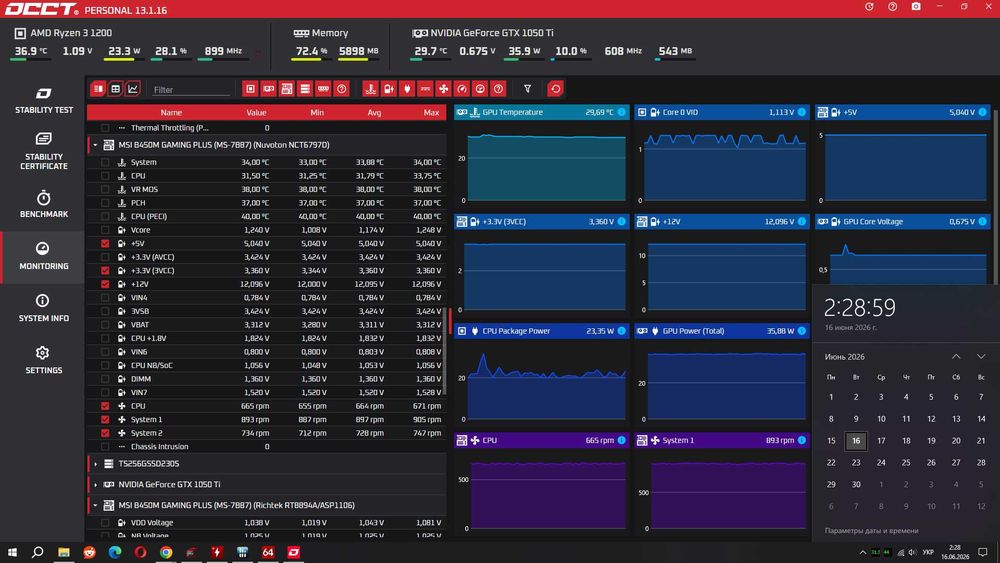Open GPU Power (Total) graph info icon
The height and width of the screenshot is (563, 1000).
click(802, 331)
